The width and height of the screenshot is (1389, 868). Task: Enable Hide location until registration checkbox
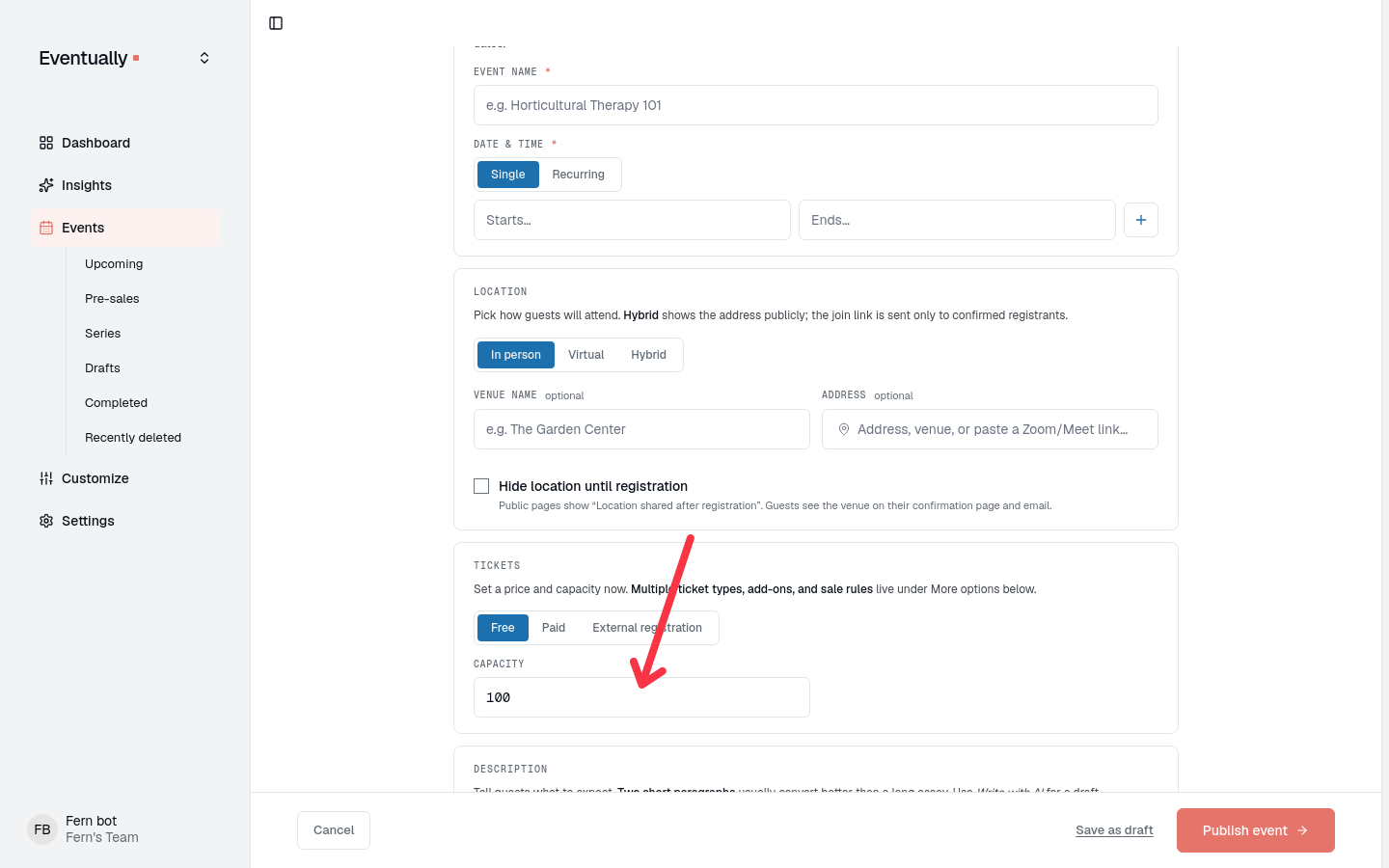pyautogui.click(x=481, y=486)
